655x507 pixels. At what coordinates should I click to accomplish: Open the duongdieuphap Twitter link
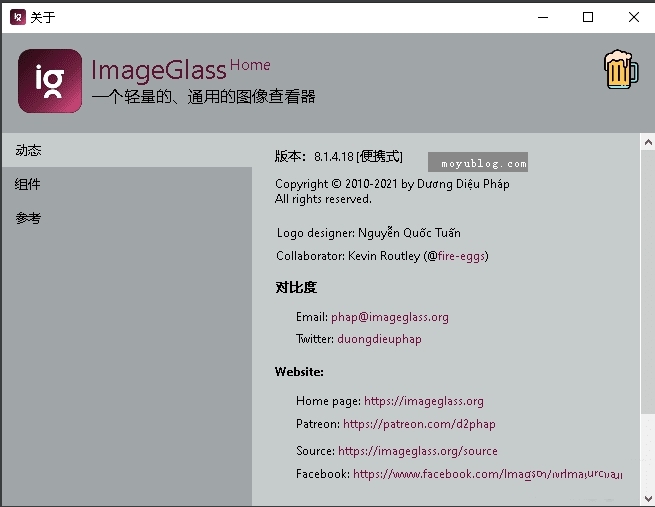point(379,339)
